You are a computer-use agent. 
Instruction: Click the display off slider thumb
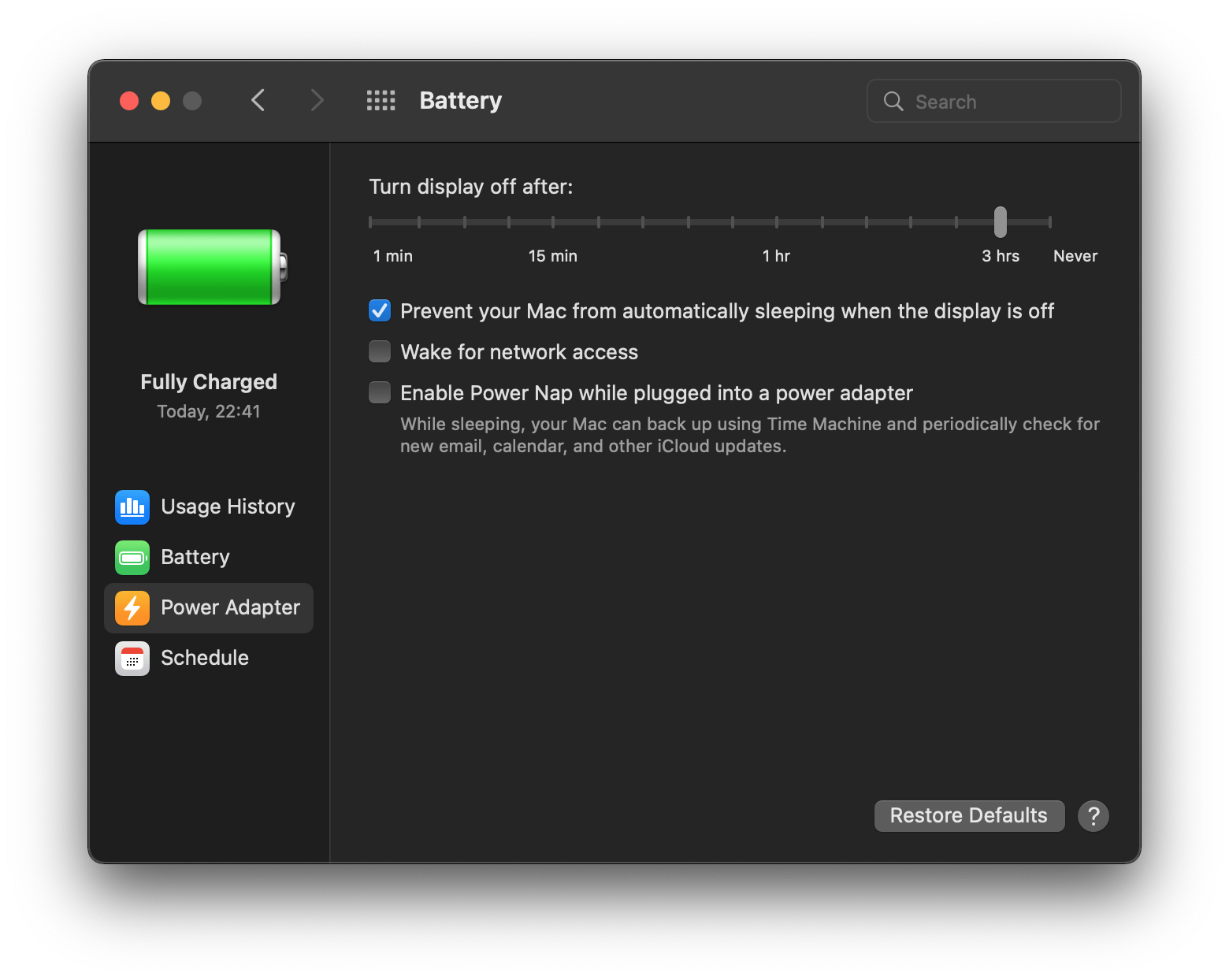point(1001,222)
